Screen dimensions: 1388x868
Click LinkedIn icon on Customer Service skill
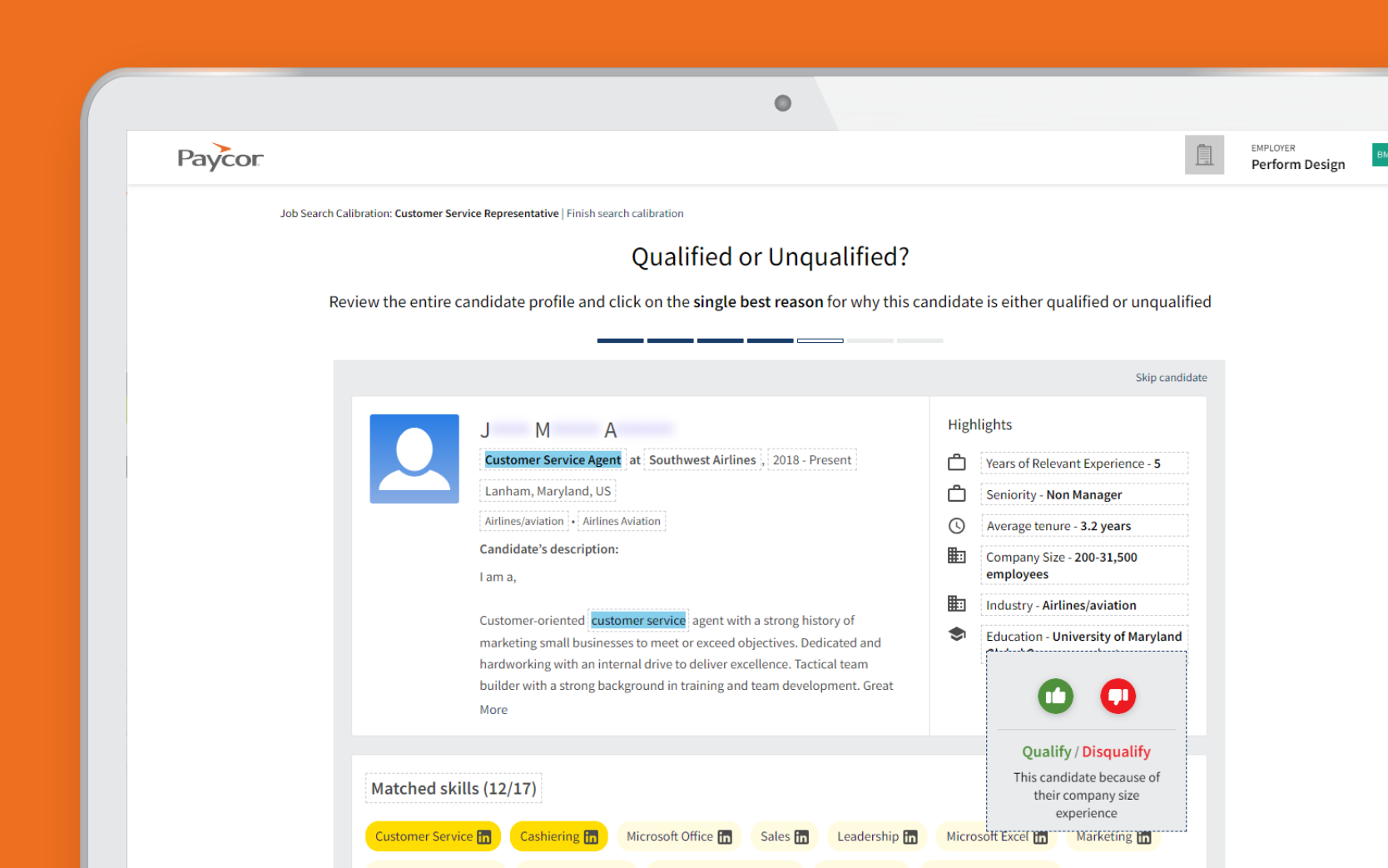(x=483, y=837)
